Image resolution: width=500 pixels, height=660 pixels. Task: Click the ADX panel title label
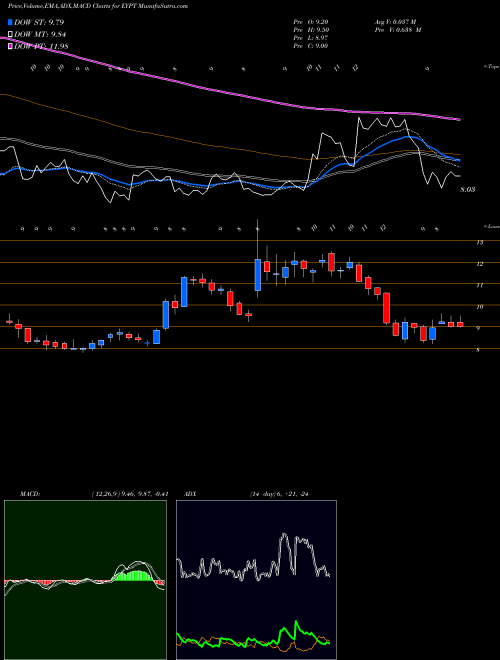coord(189,494)
